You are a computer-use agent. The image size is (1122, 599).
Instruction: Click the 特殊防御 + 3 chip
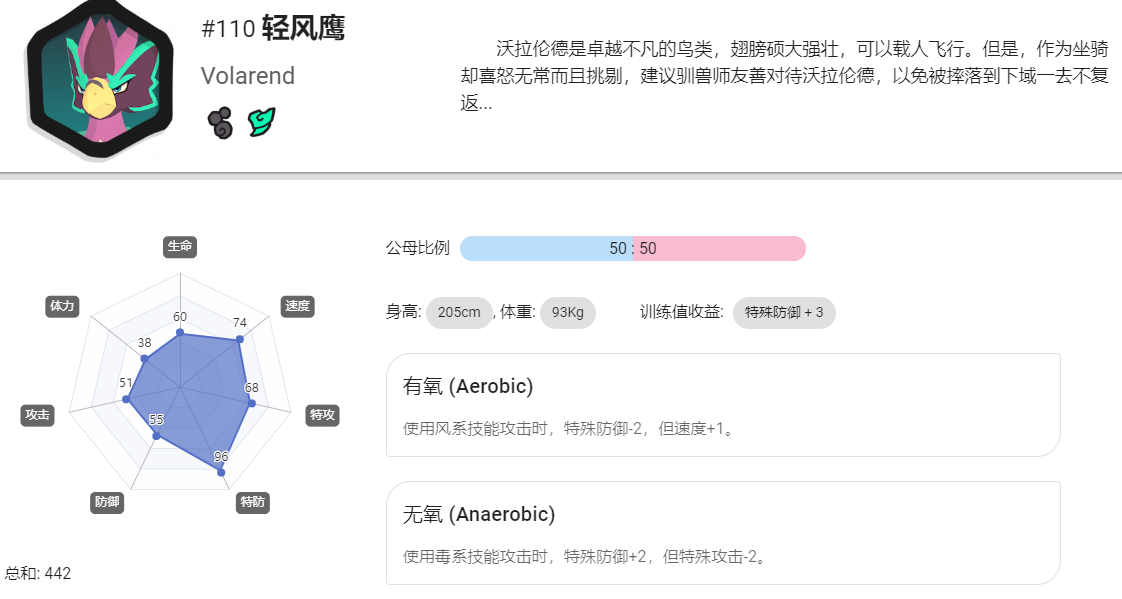[x=784, y=313]
